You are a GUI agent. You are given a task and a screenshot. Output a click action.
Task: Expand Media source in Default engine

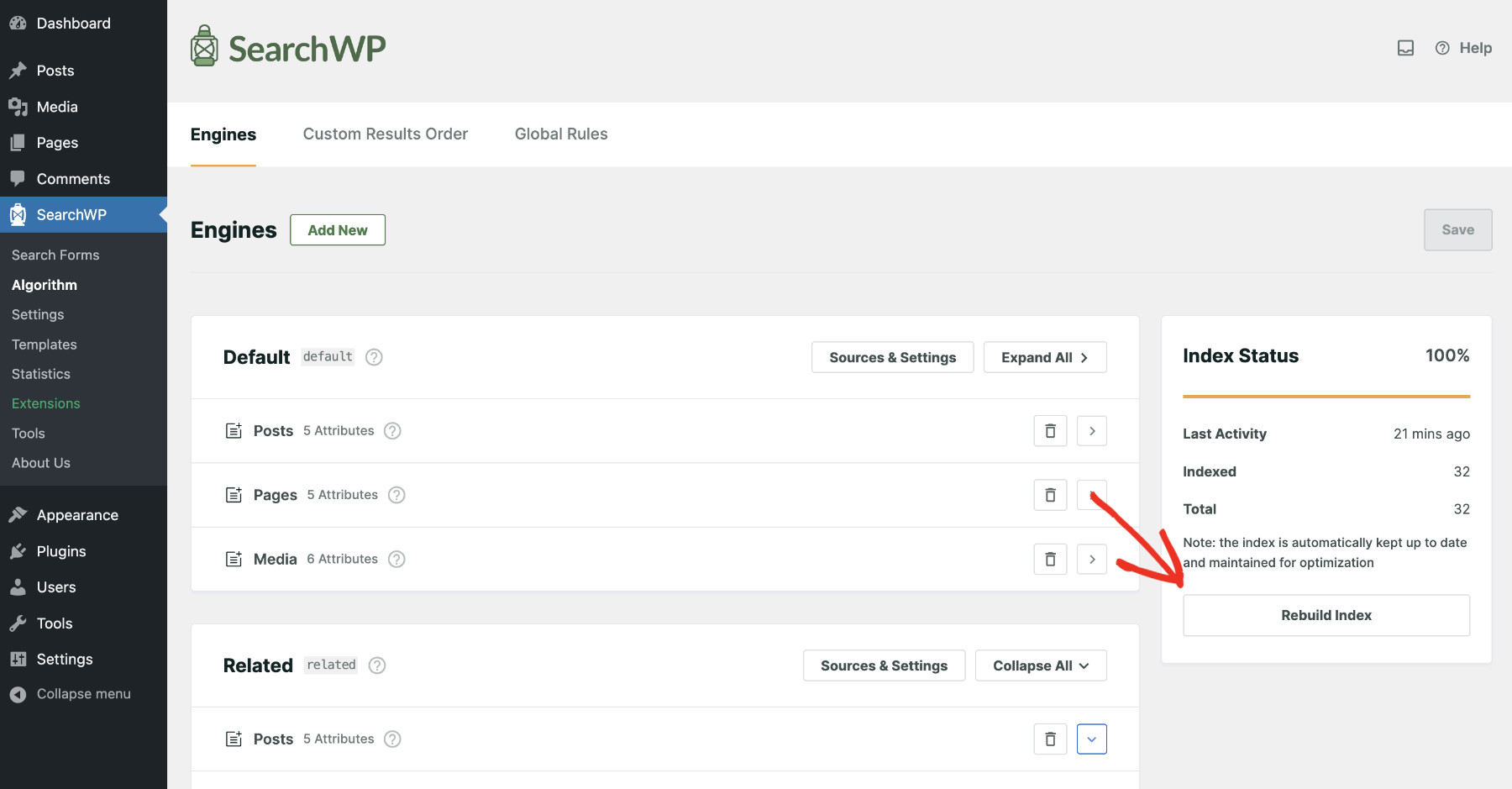1092,559
